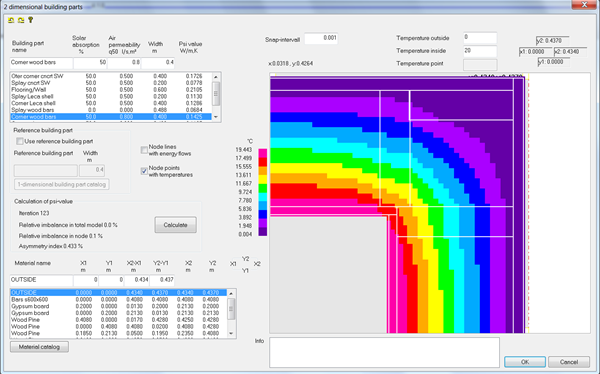Select Flooring/Wall building part row
600x374 pixels.
(x=111, y=90)
